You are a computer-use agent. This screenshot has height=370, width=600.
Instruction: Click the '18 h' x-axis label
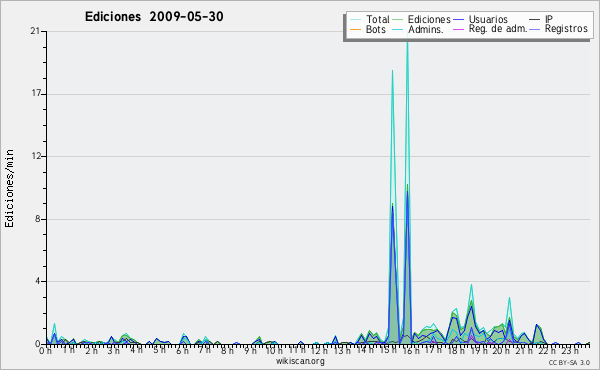456,350
